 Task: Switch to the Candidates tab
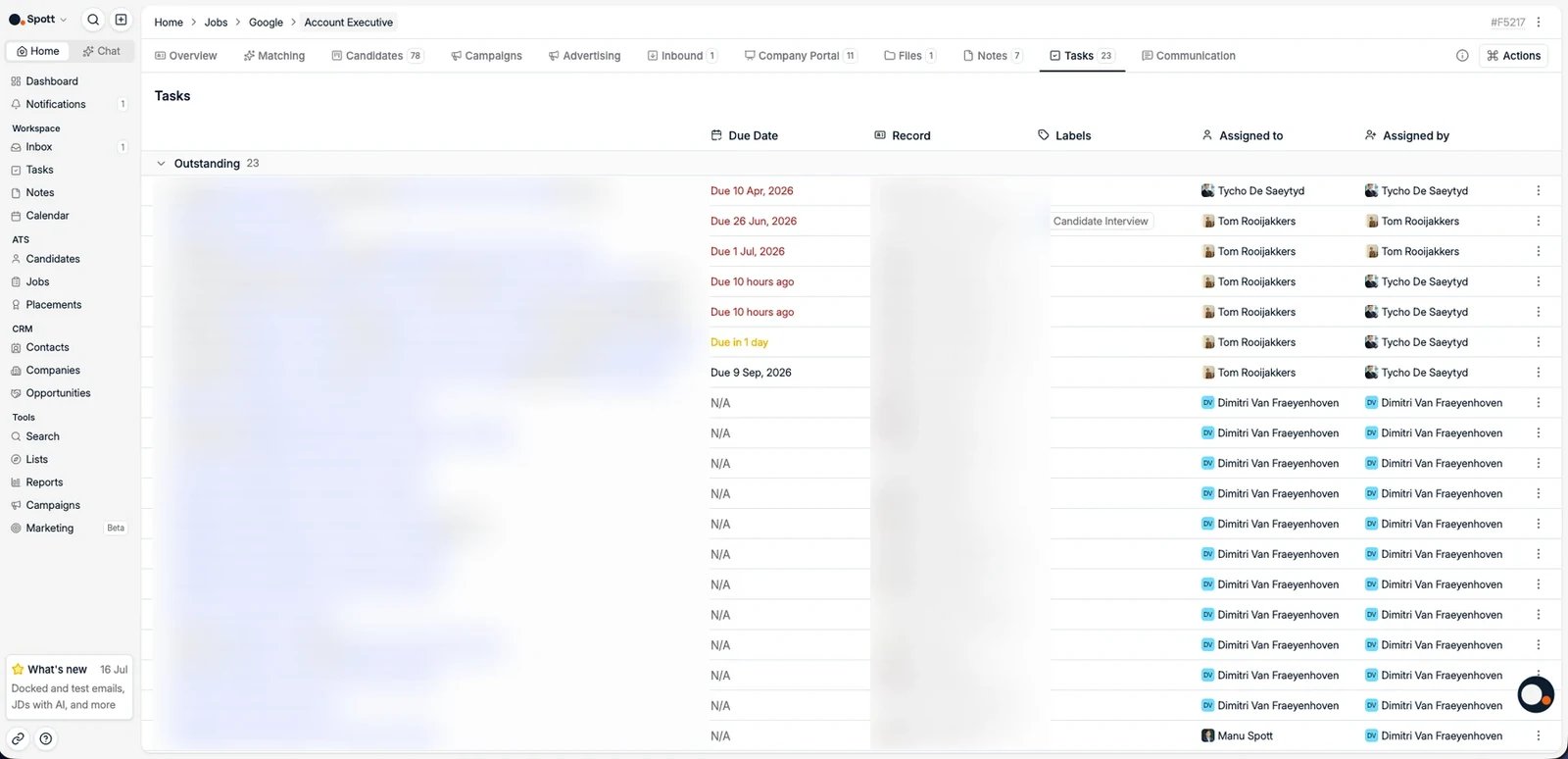tap(377, 56)
